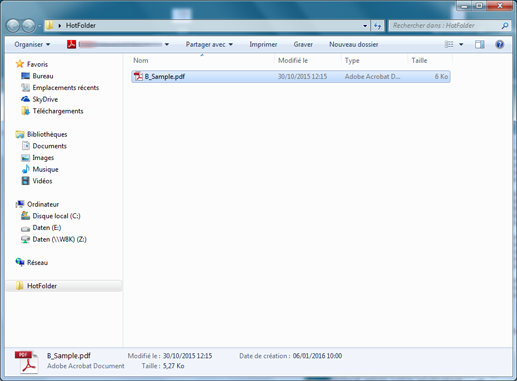Click the creation date 06/01/2016 10:00
Screen dimensions: 517x381
pyautogui.click(x=317, y=356)
